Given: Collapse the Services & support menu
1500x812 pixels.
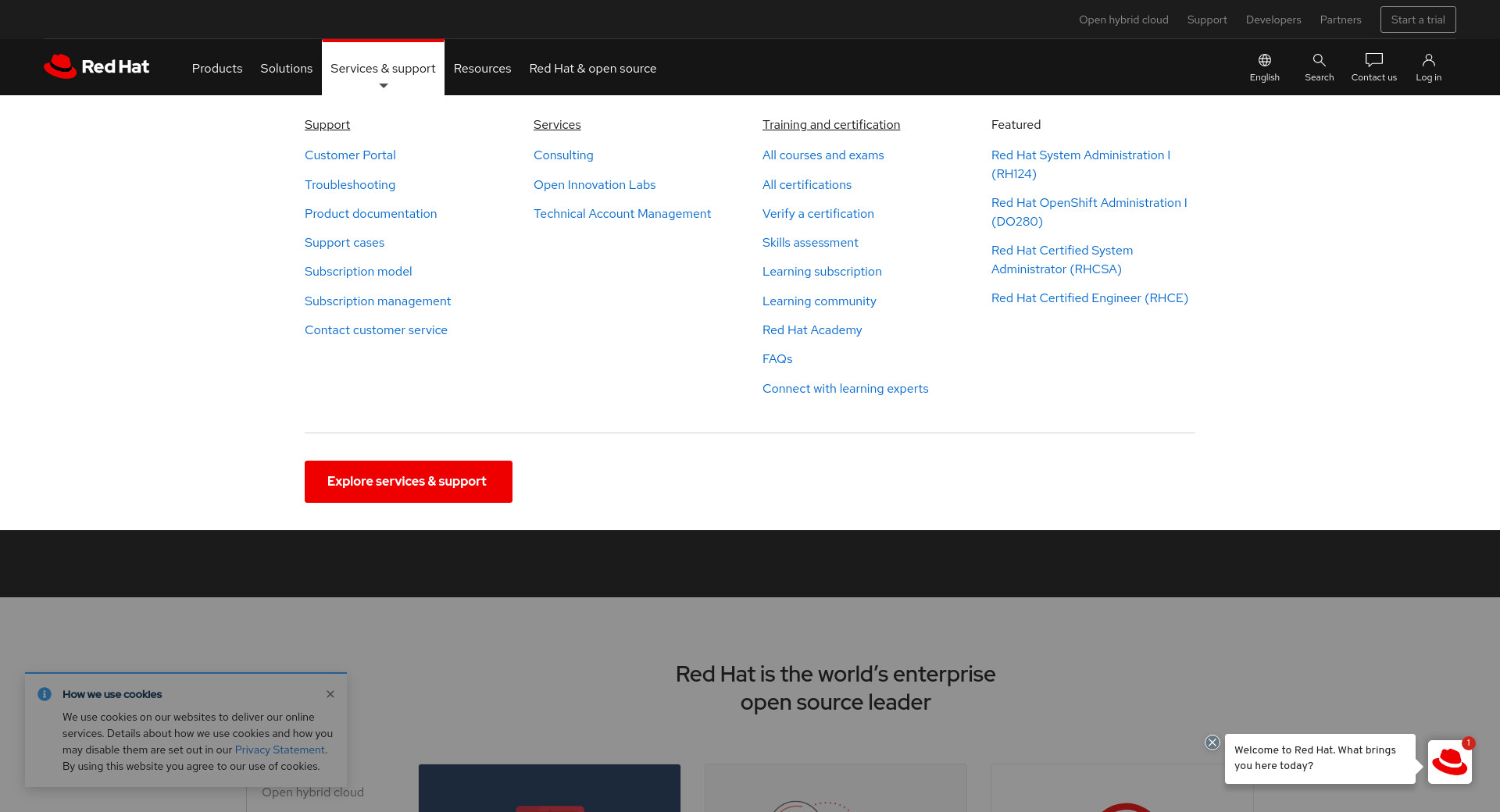Looking at the screenshot, I should point(383,69).
